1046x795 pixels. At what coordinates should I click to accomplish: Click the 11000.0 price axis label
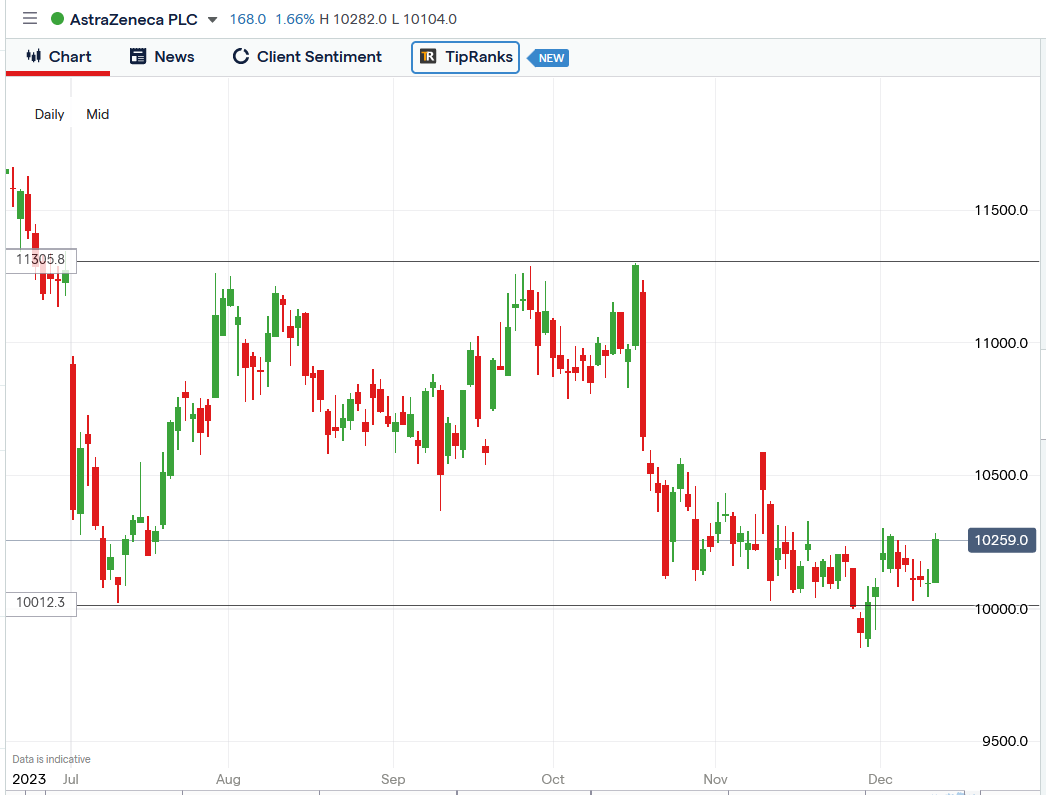1001,343
